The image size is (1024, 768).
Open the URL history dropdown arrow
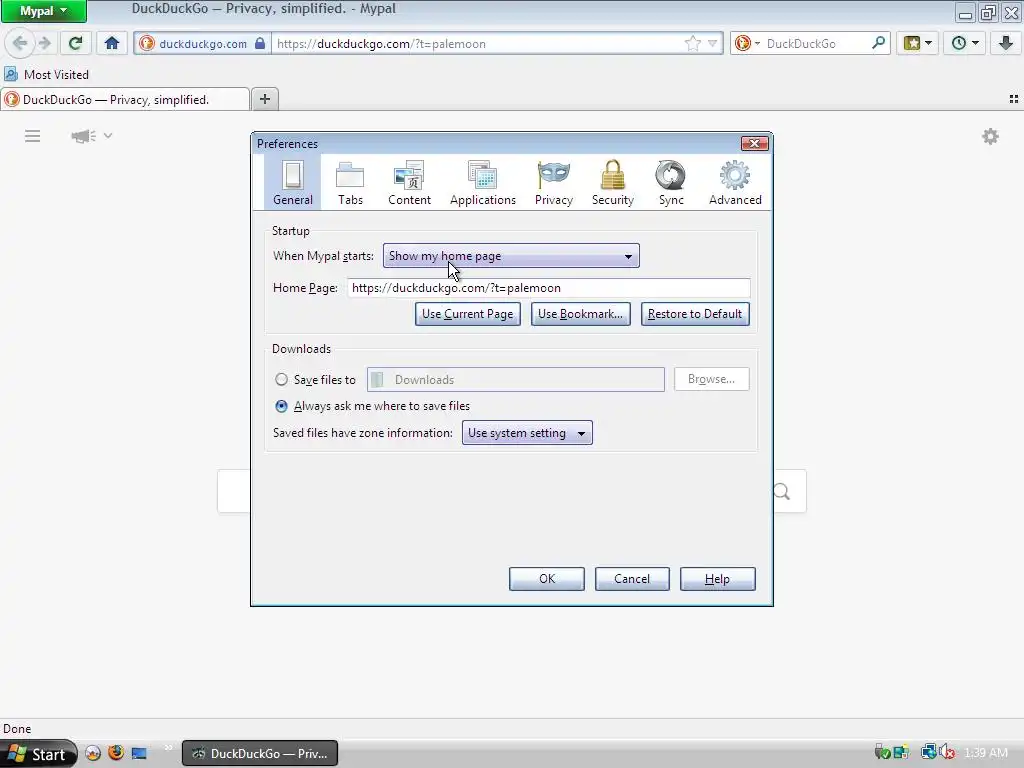pyautogui.click(x=712, y=44)
